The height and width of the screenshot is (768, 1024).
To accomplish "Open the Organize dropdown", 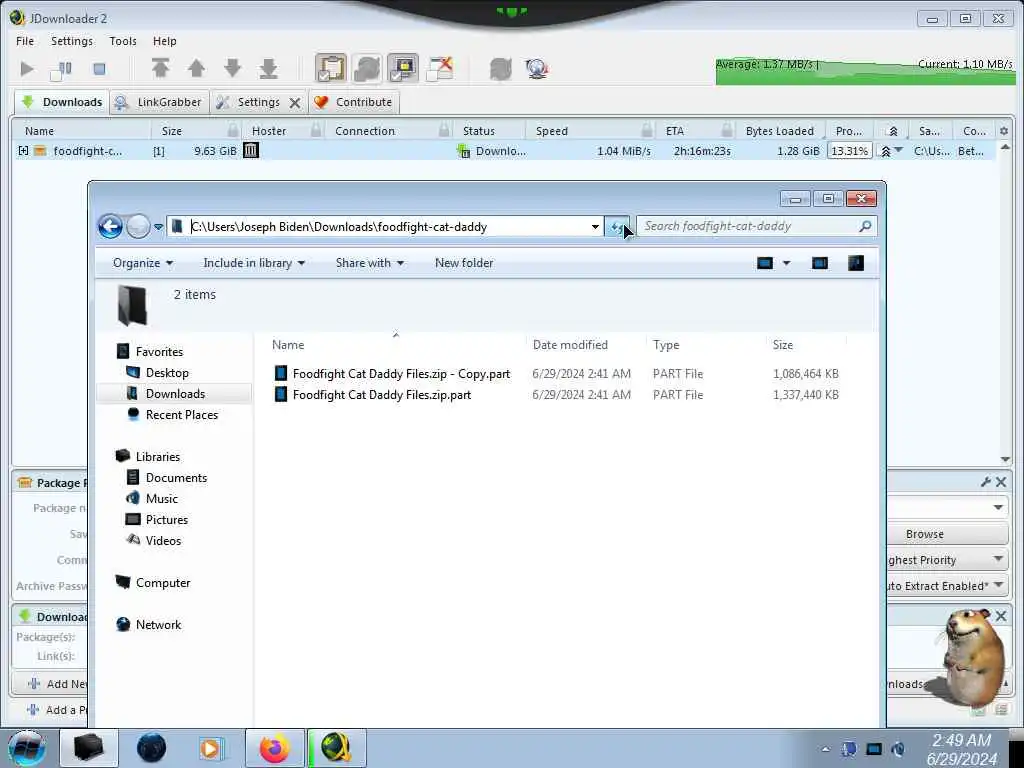I will 142,263.
